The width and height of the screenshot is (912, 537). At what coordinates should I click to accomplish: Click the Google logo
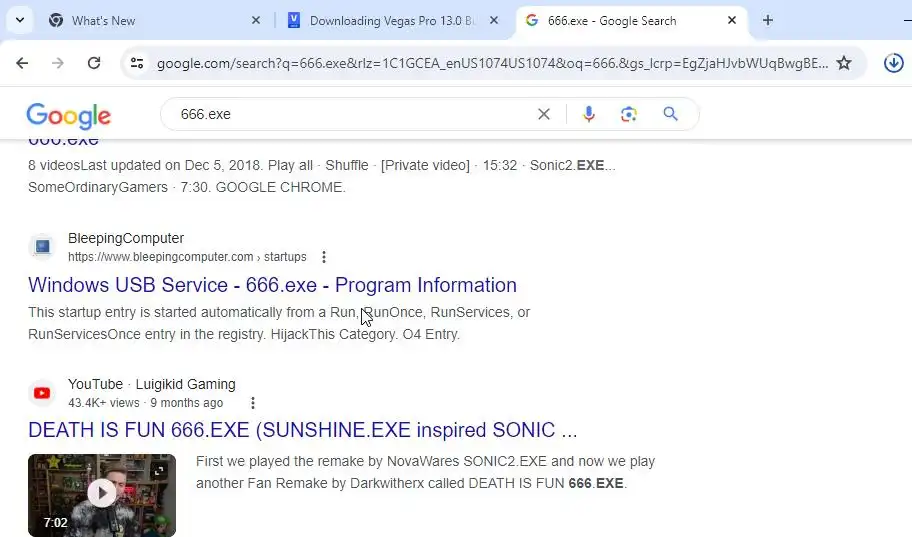click(69, 115)
